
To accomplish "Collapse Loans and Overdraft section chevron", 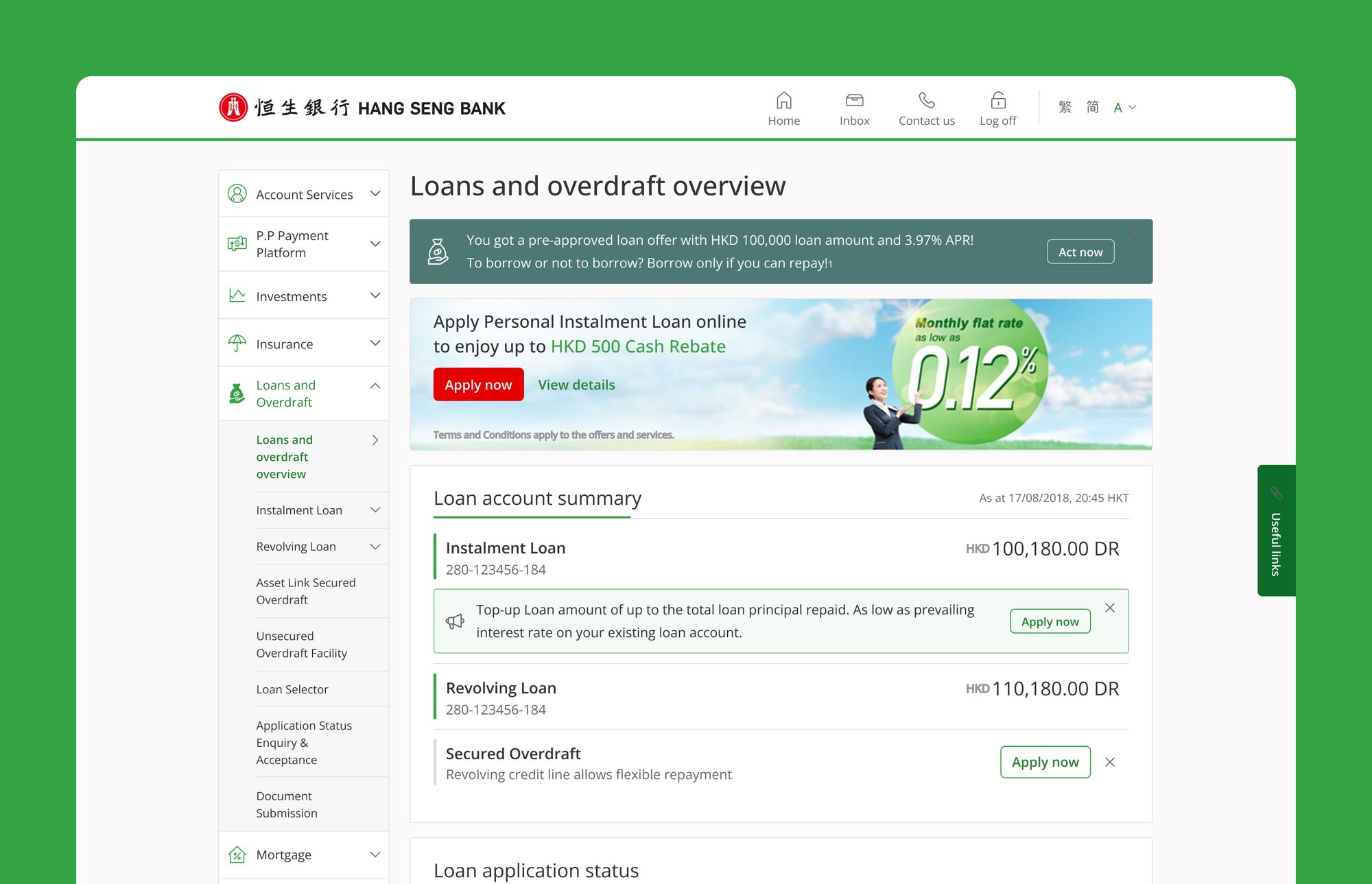I will pos(375,385).
